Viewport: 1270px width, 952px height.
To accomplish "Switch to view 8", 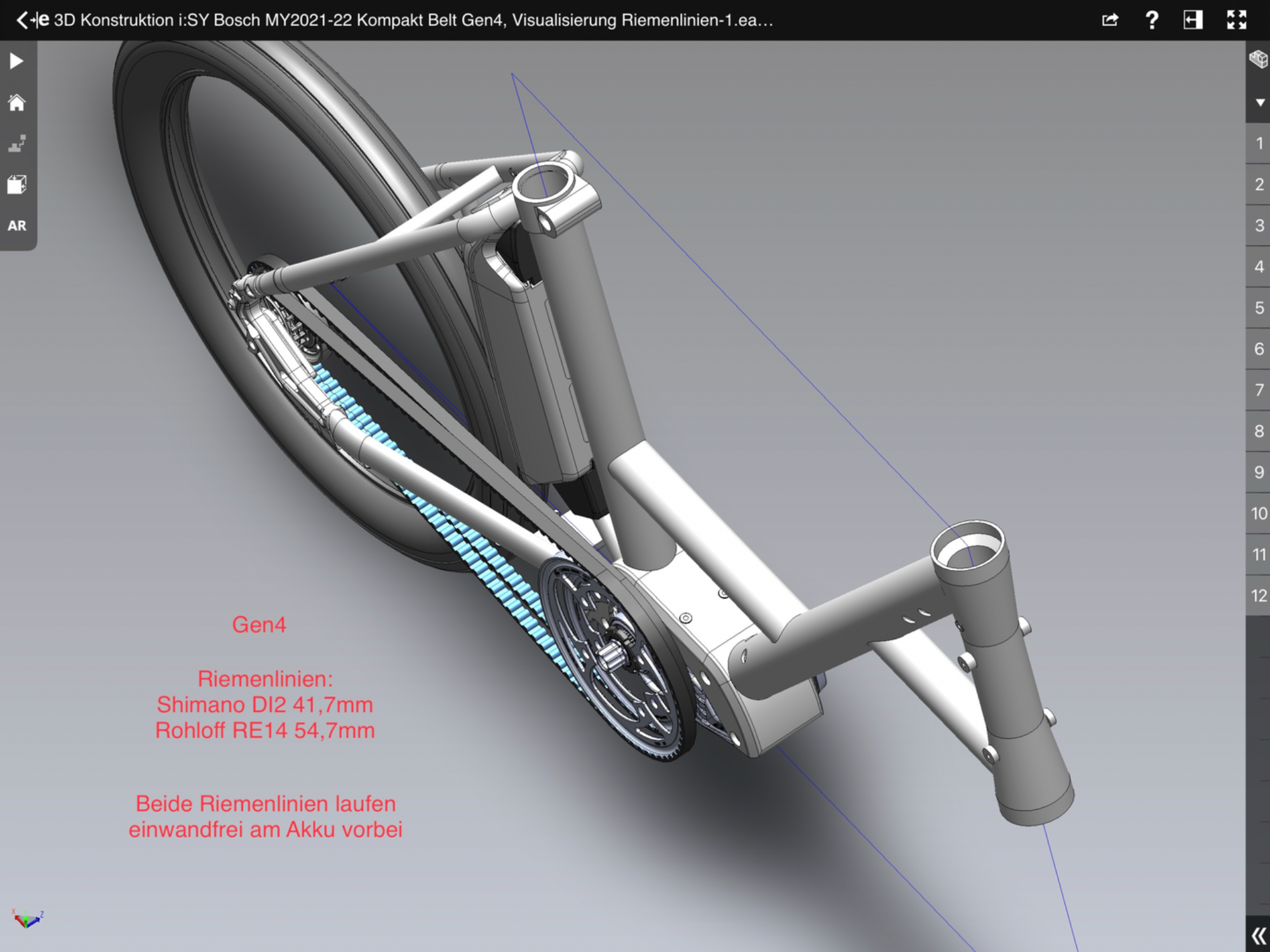I will [x=1259, y=432].
